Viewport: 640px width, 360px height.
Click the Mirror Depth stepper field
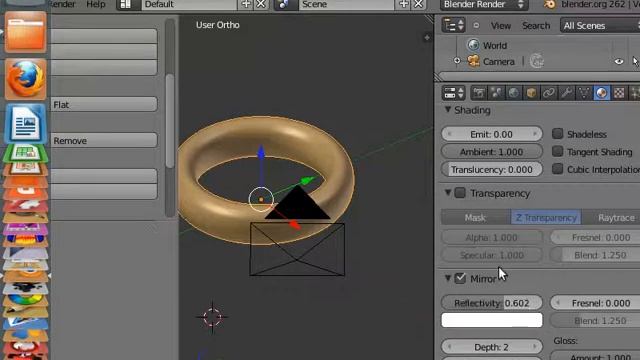(492, 347)
